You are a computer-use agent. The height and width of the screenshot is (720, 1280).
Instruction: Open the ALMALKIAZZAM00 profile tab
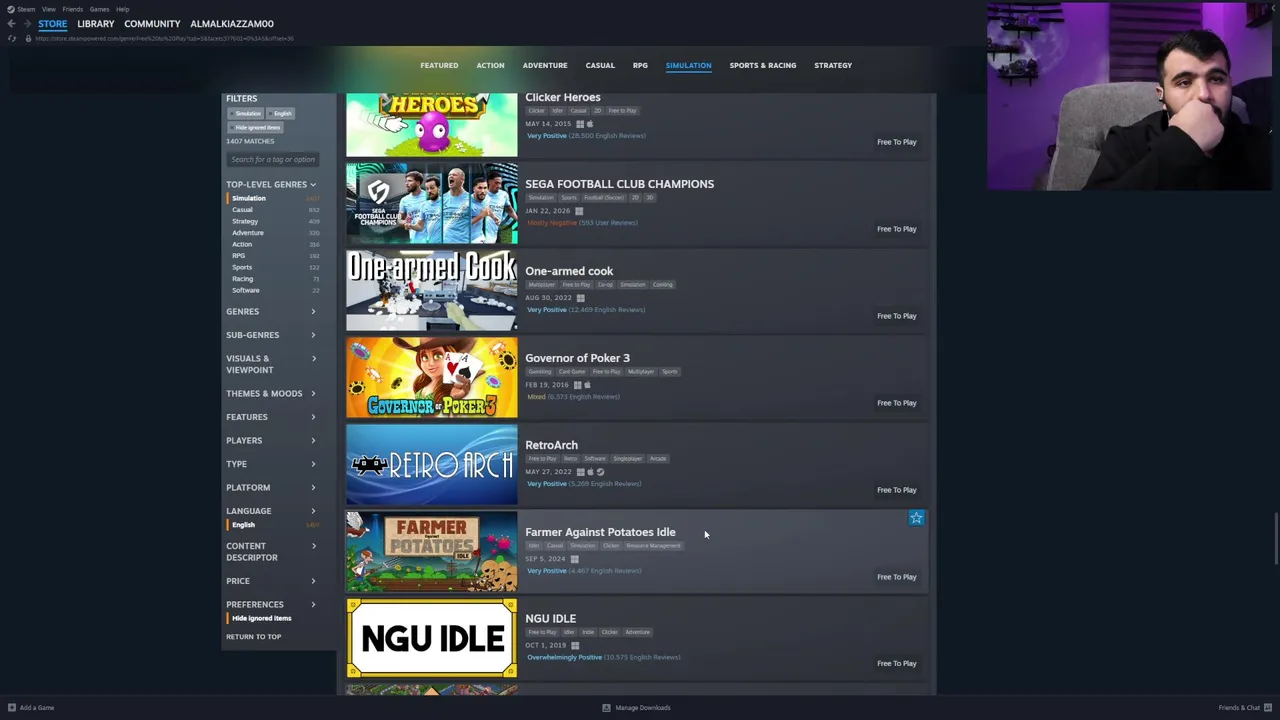pyautogui.click(x=232, y=24)
